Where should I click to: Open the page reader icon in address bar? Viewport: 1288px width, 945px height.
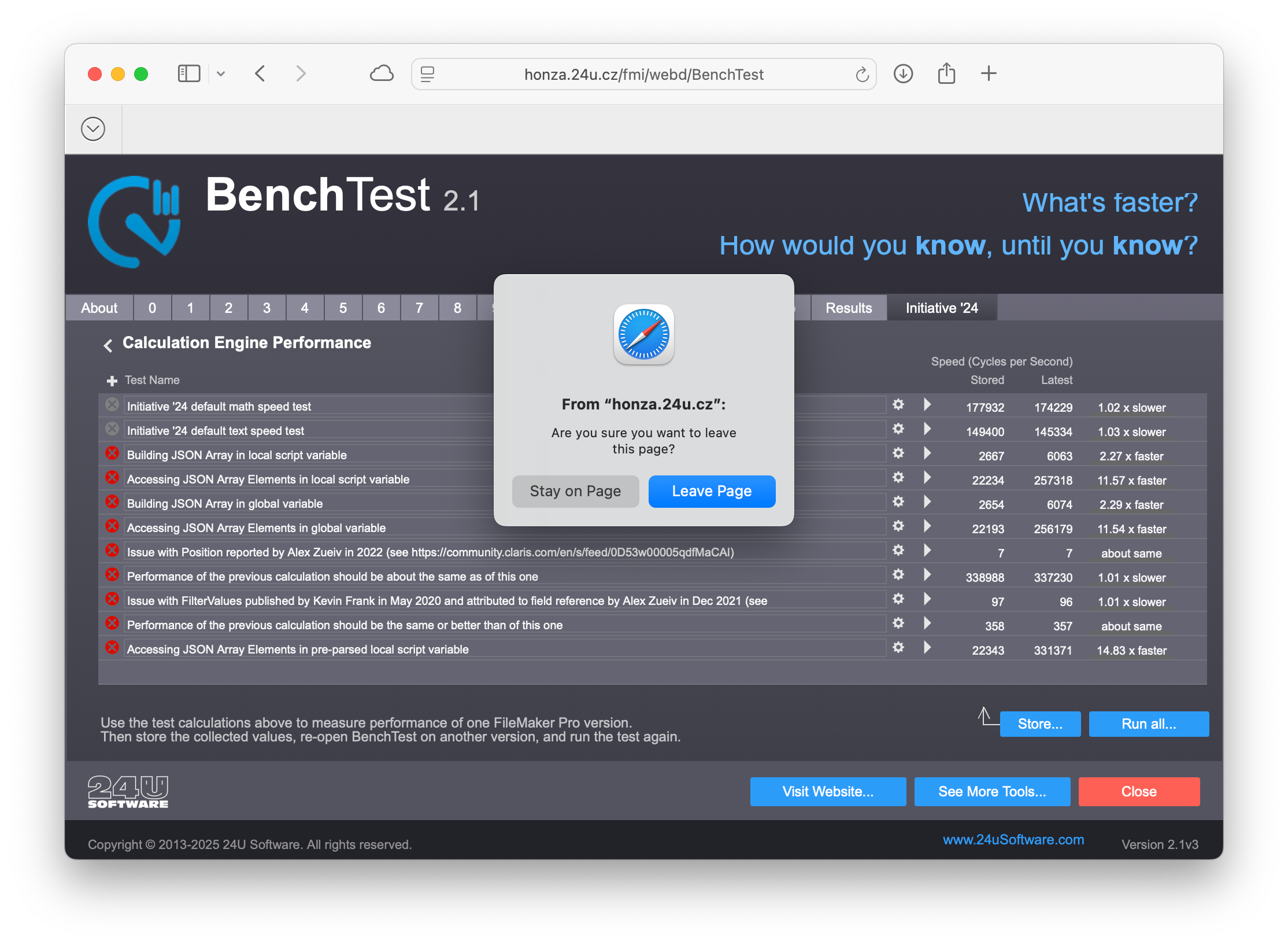tap(427, 74)
